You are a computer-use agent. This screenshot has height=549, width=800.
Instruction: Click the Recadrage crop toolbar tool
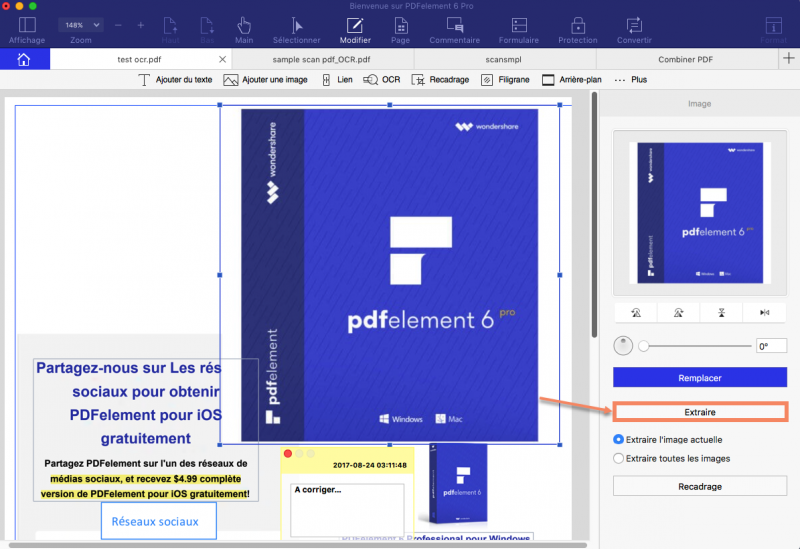(440, 80)
